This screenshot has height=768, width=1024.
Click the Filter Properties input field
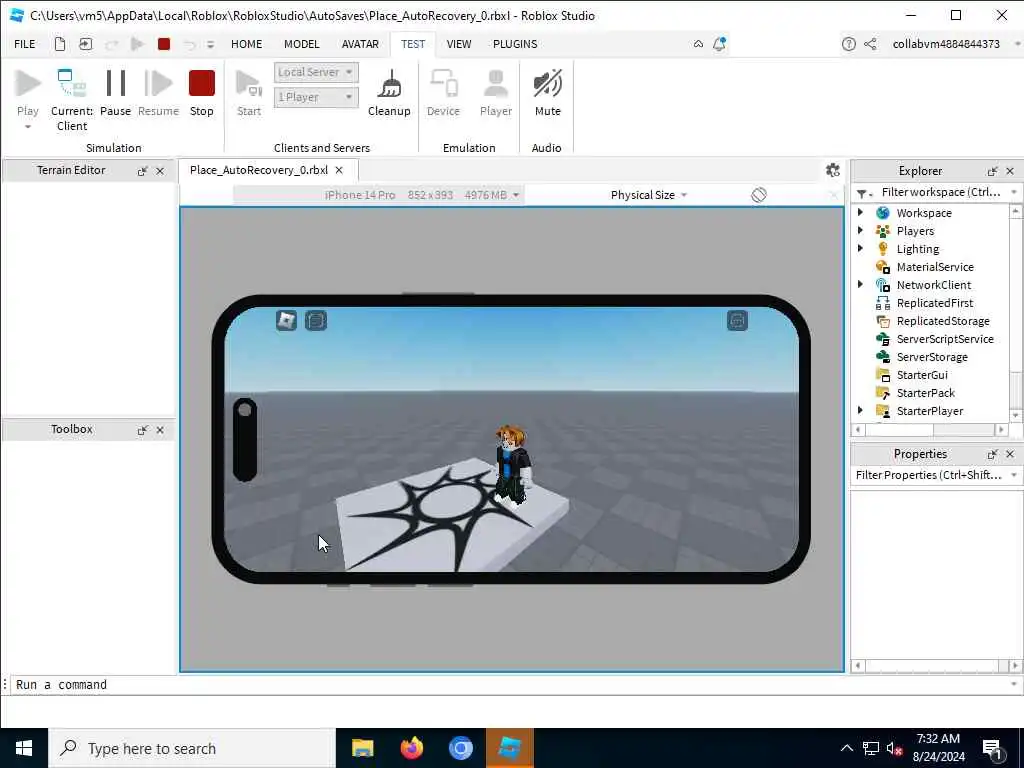[929, 475]
